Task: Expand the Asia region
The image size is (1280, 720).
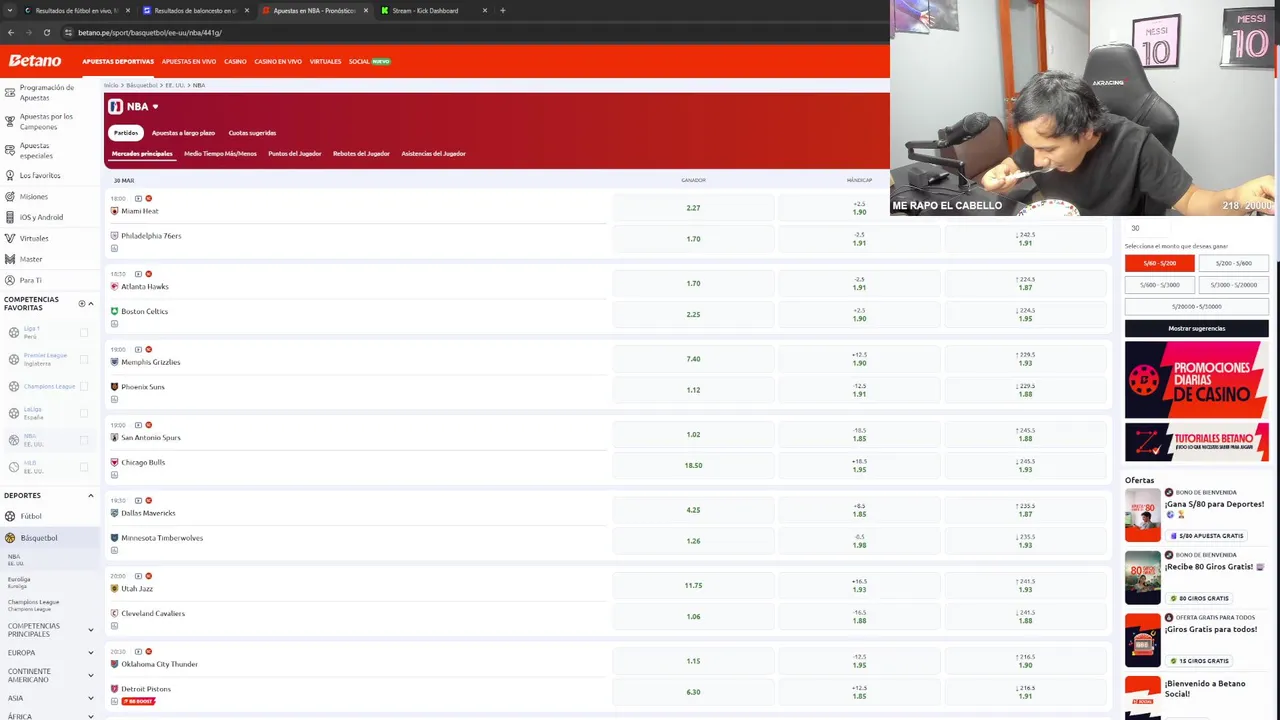Action: (x=91, y=698)
